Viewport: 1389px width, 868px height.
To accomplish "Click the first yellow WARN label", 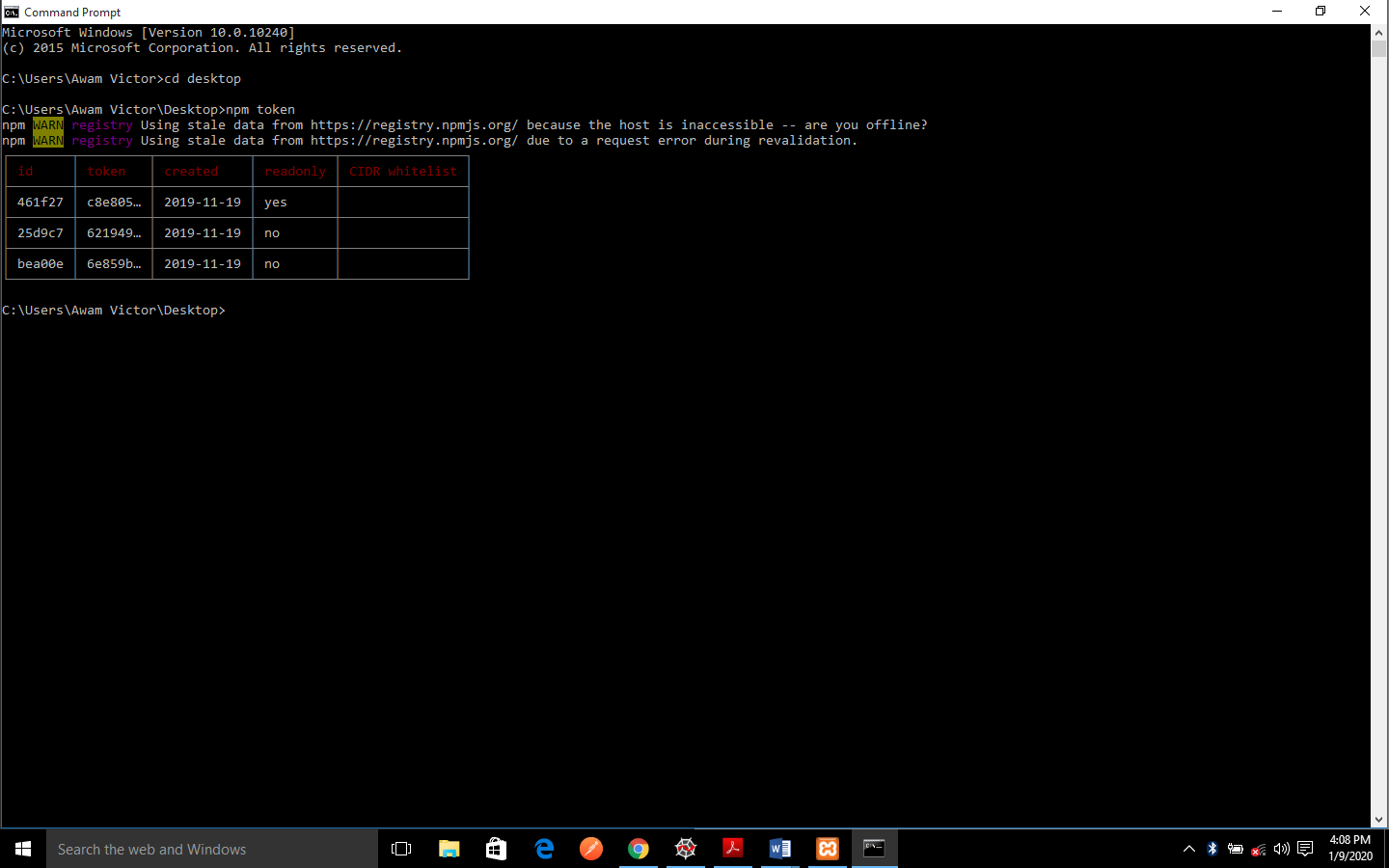I will pos(48,125).
